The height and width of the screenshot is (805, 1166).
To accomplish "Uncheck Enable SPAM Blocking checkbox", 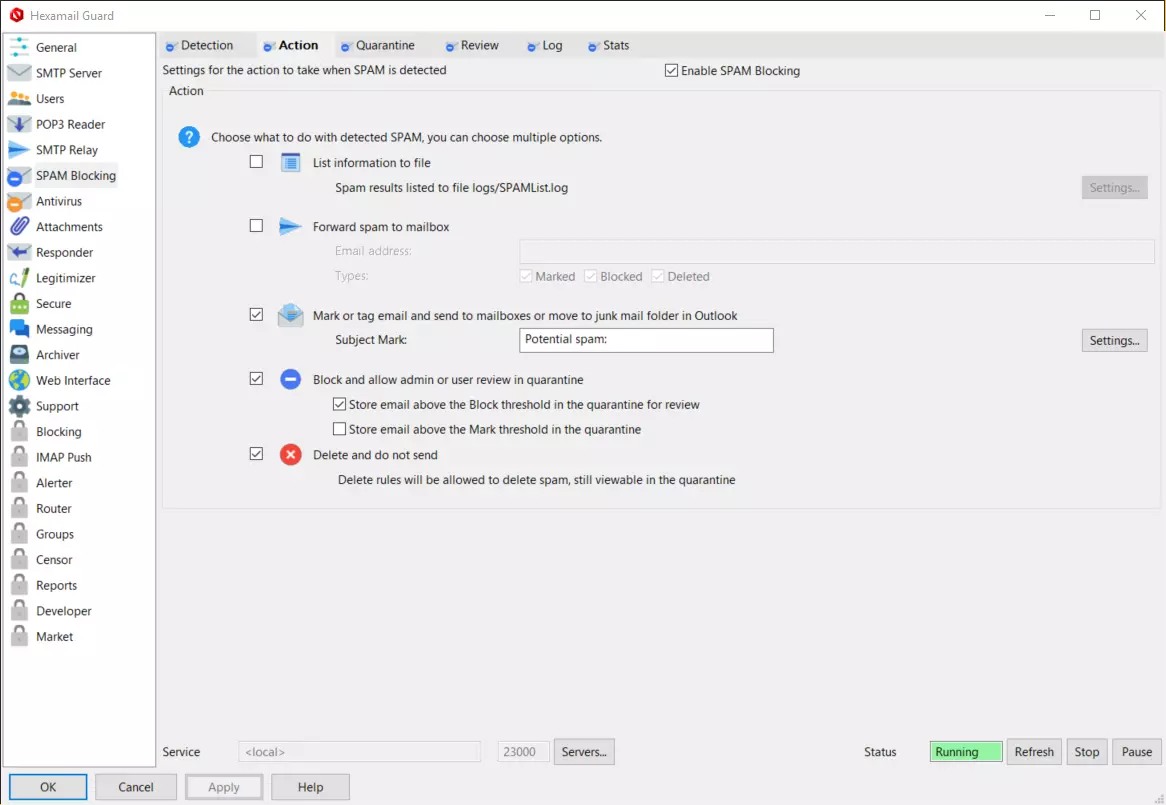I will point(671,71).
